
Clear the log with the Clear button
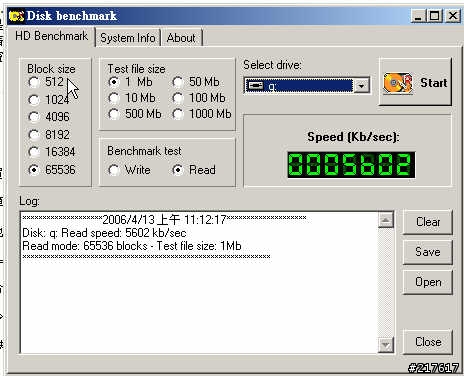pos(428,222)
